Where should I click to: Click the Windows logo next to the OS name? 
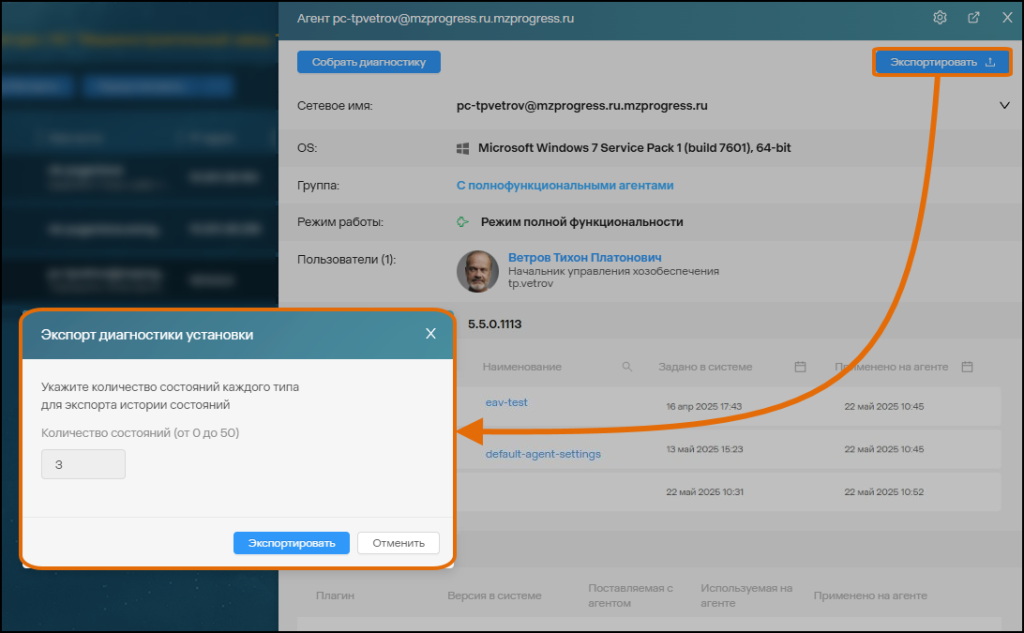pos(461,147)
